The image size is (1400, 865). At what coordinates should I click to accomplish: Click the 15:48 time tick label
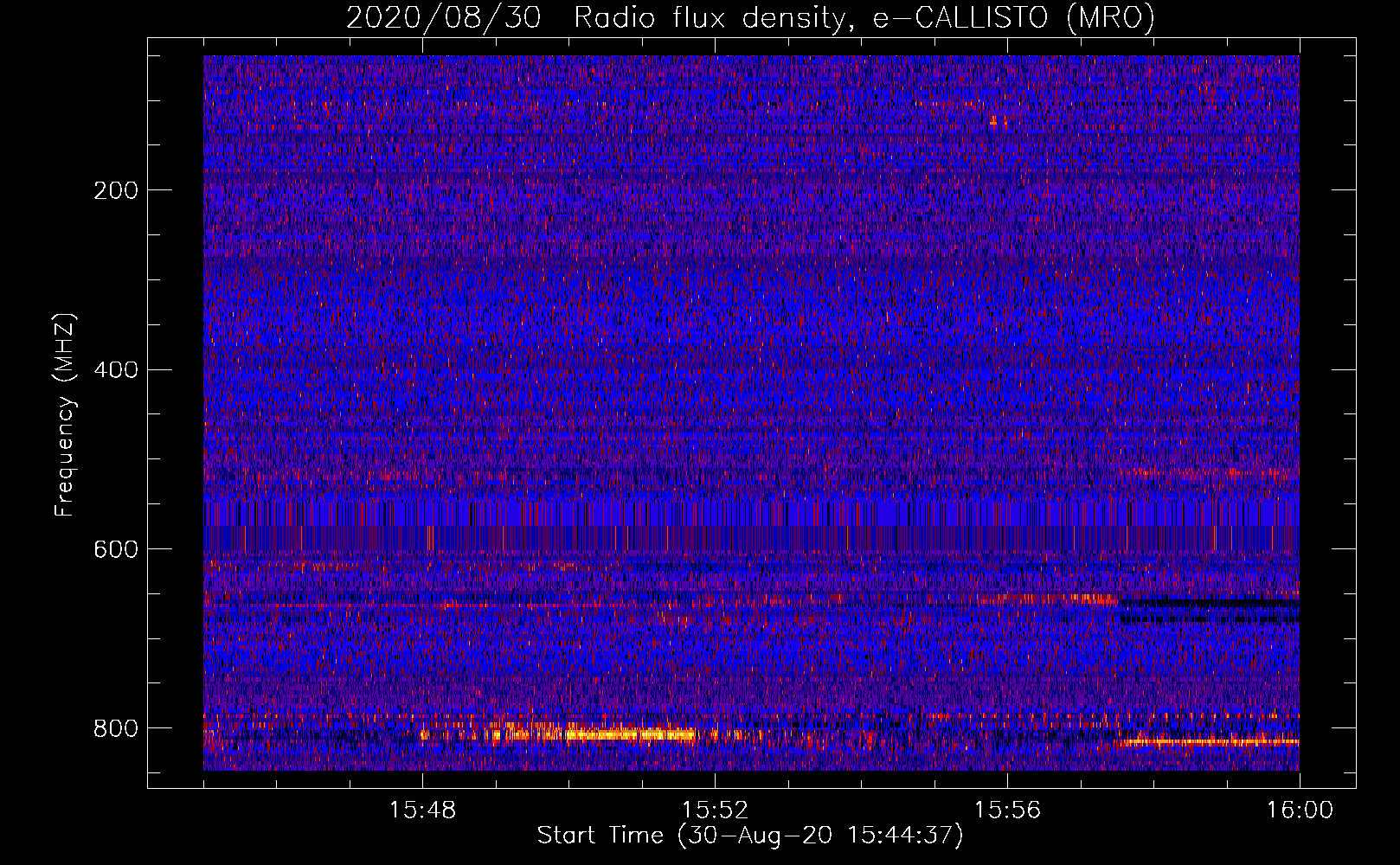click(x=423, y=810)
